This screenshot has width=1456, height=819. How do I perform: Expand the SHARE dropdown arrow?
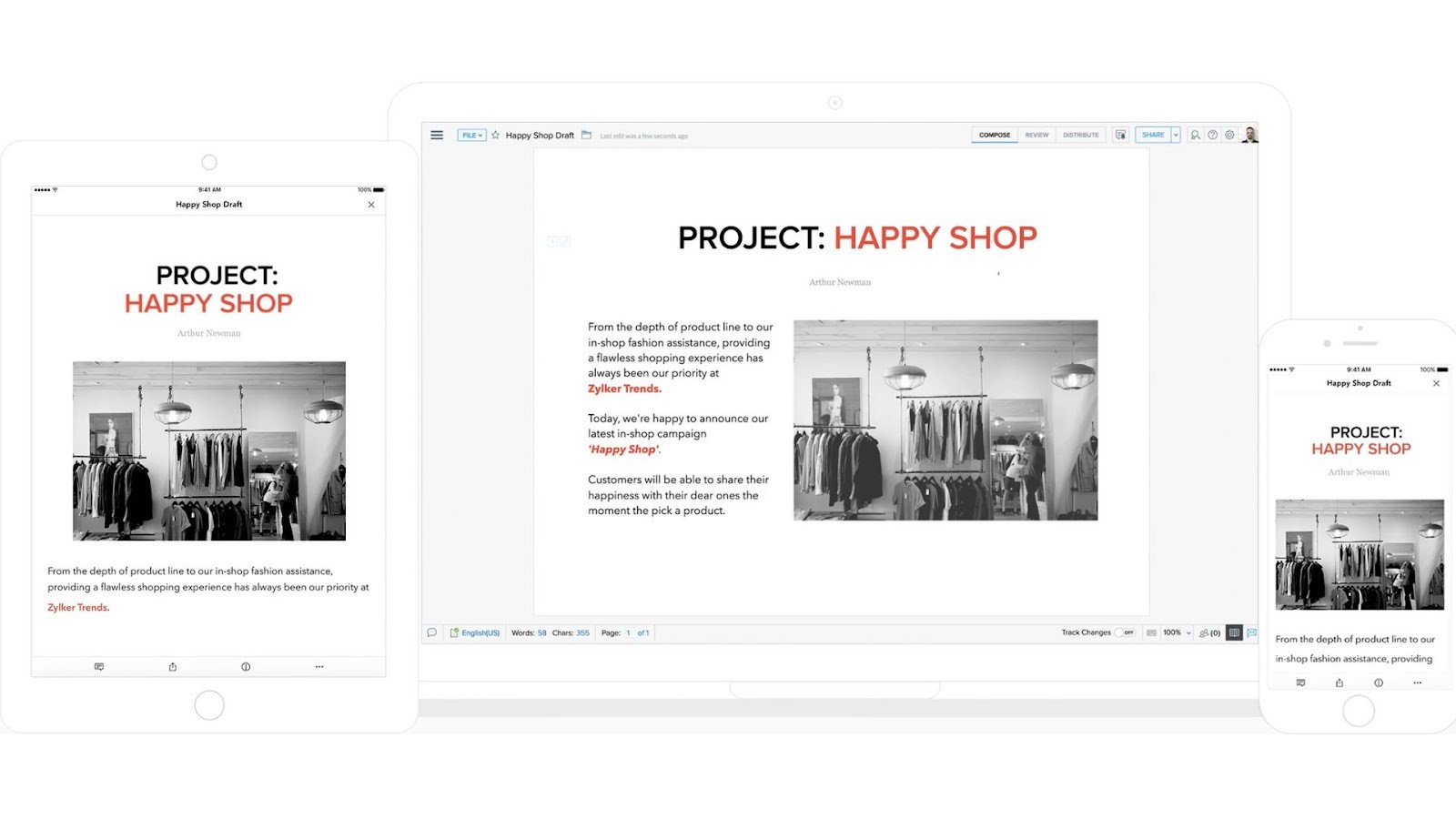coord(1177,135)
